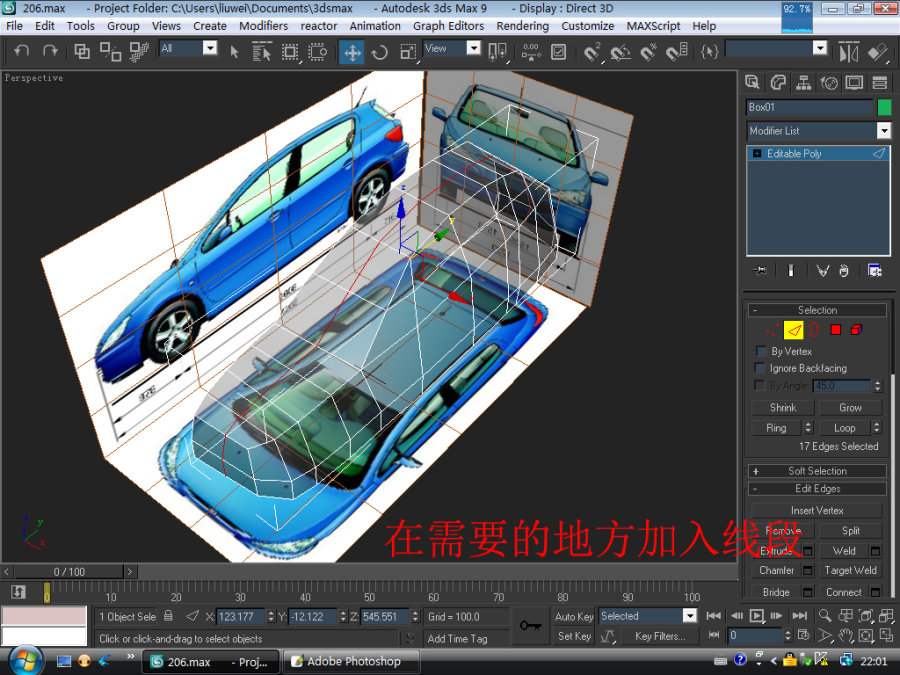Select the Move tool

(352, 53)
